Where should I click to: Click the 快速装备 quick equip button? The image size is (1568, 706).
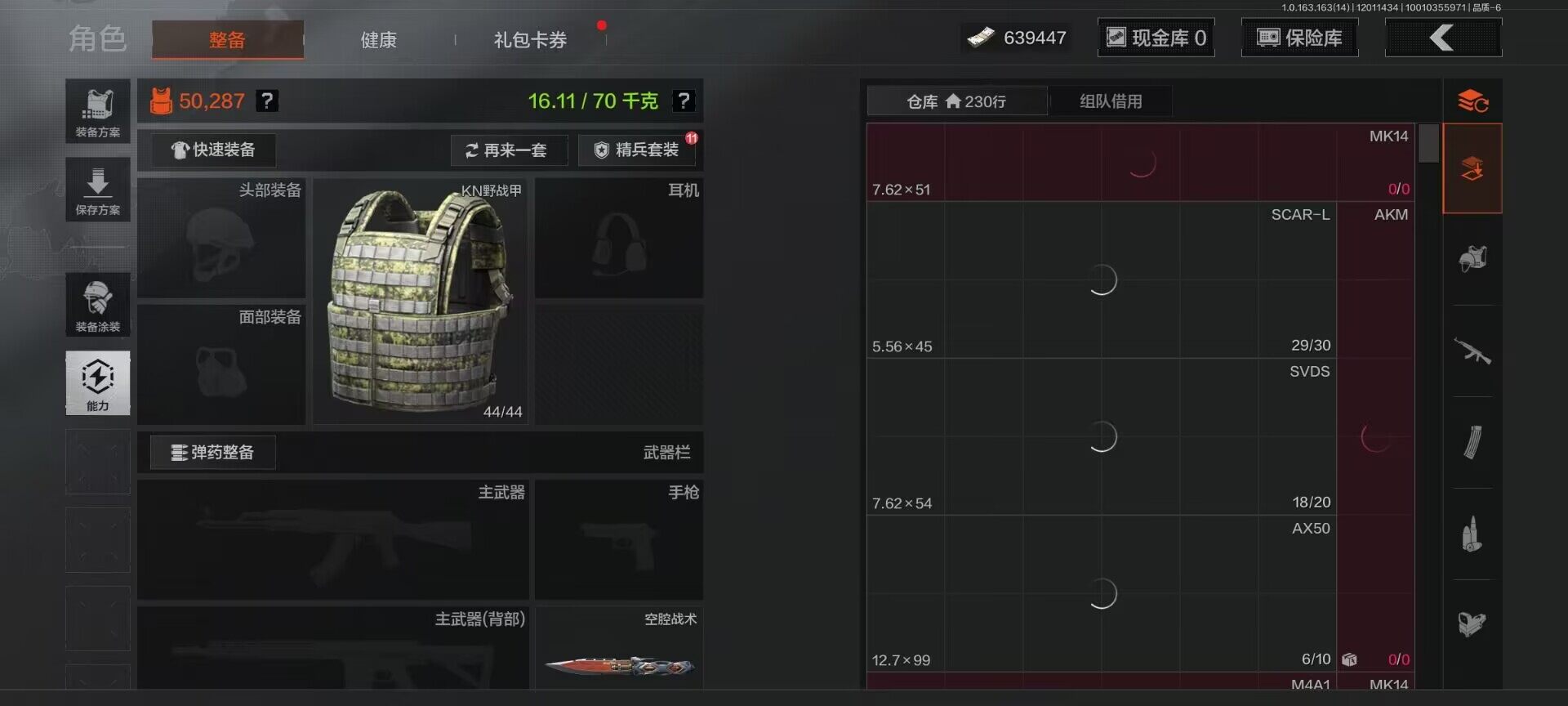pos(213,150)
